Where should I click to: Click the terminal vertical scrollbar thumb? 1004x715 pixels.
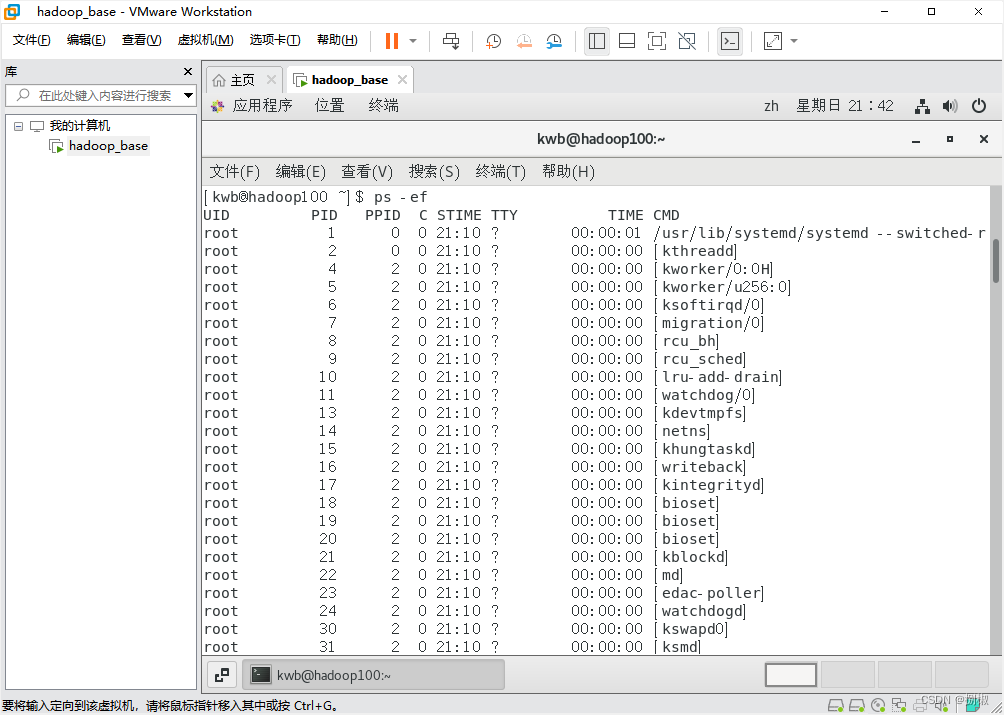pos(996,261)
